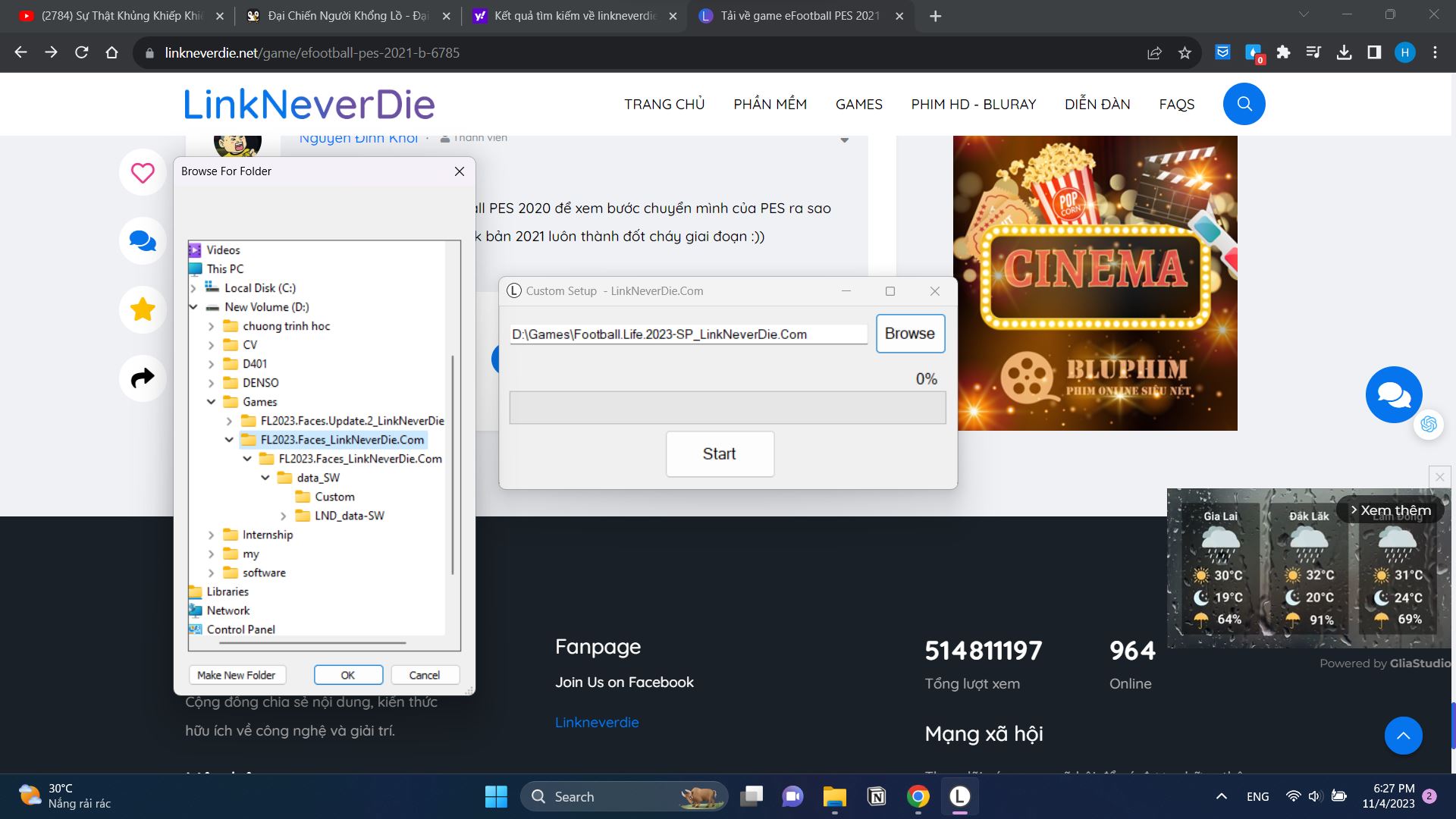Click the heart favorite icon

coord(143,173)
